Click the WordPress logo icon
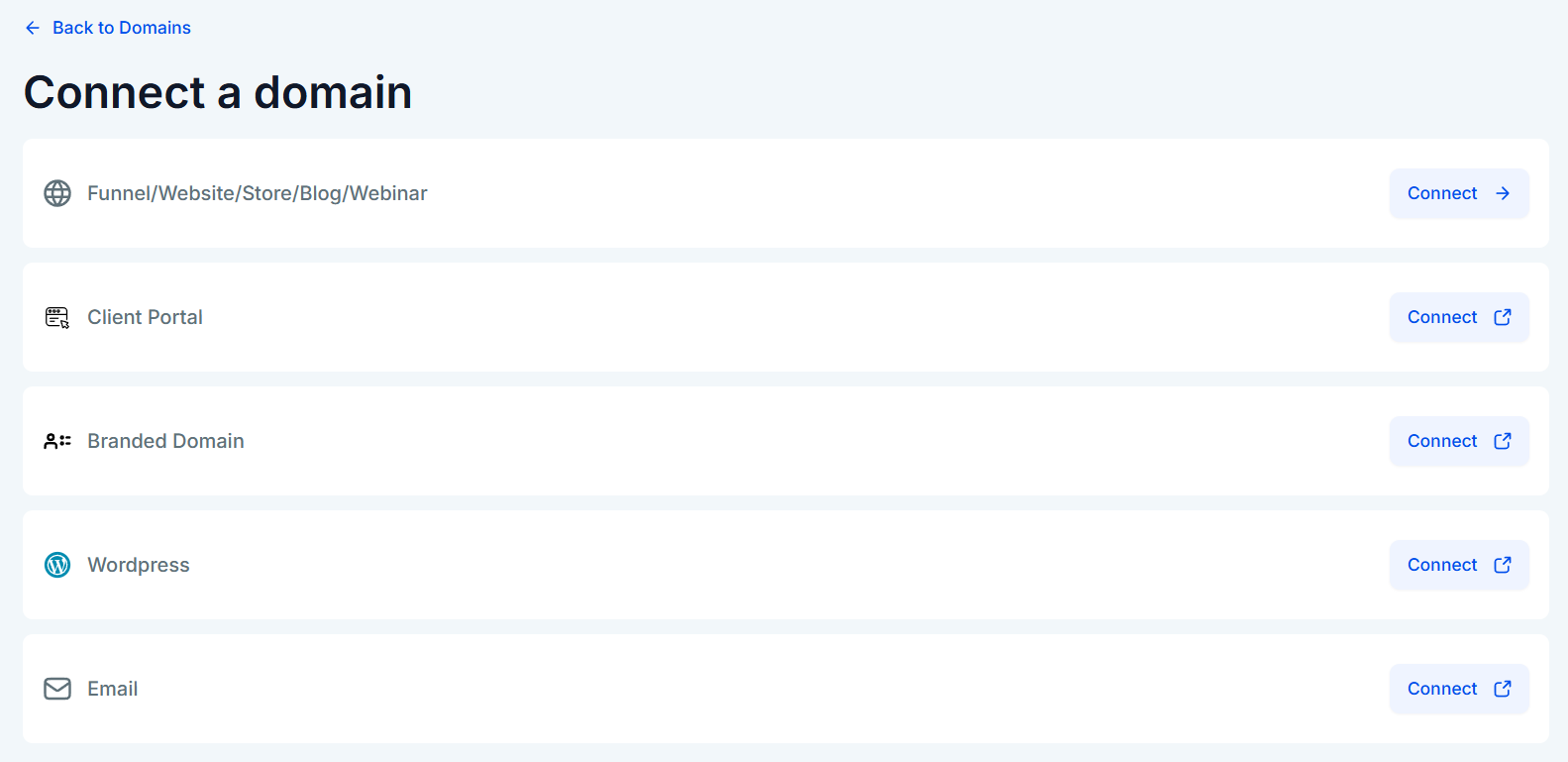This screenshot has width=1568, height=762. point(57,565)
